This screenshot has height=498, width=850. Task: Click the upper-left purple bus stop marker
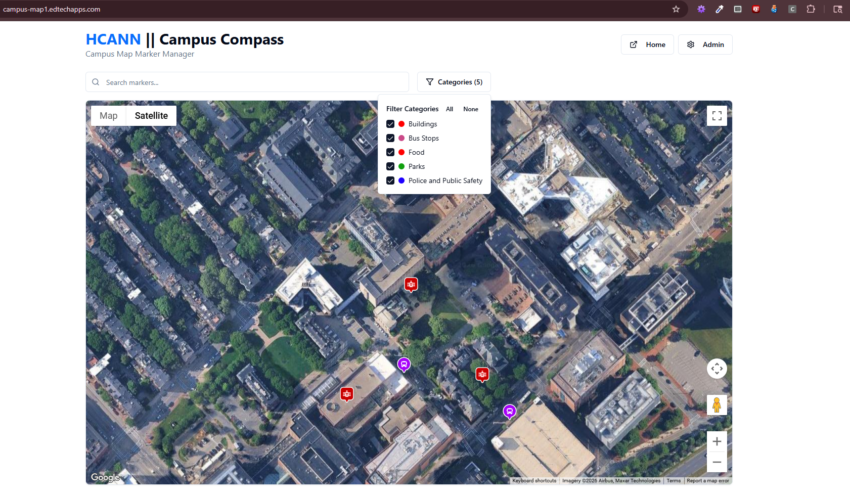[403, 364]
